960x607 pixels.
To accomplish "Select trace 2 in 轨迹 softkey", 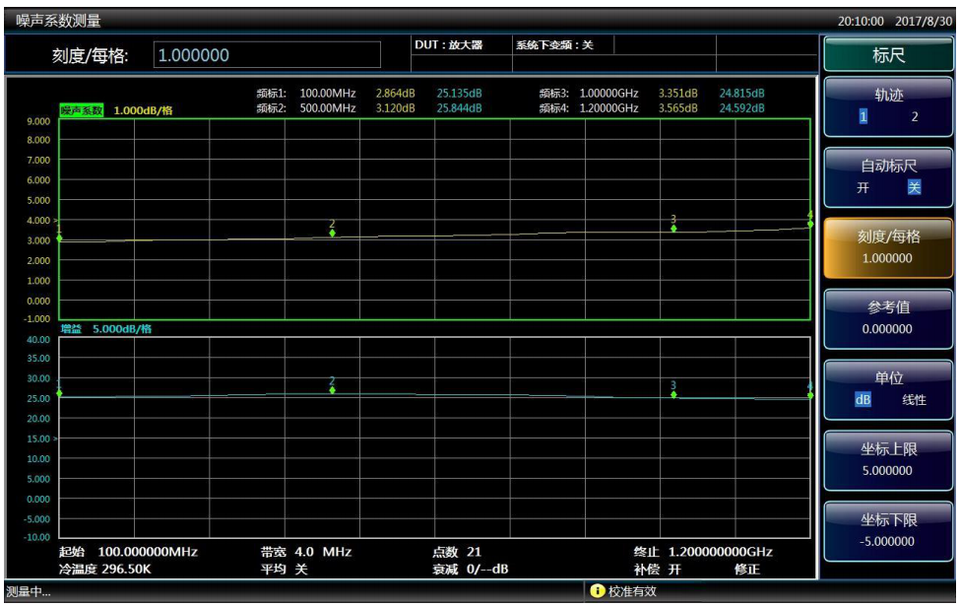I will pyautogui.click(x=914, y=116).
